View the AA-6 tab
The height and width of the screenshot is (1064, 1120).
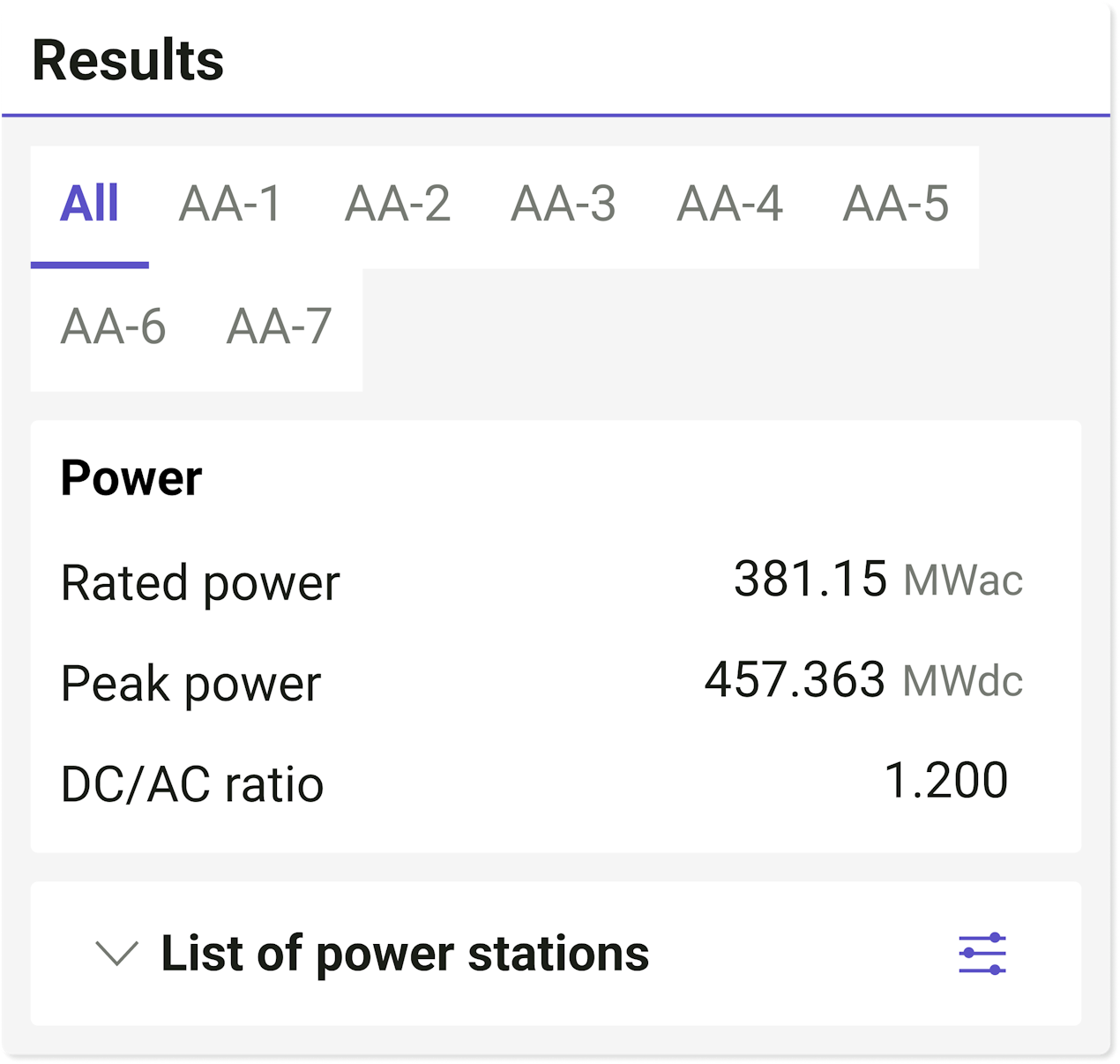click(113, 328)
